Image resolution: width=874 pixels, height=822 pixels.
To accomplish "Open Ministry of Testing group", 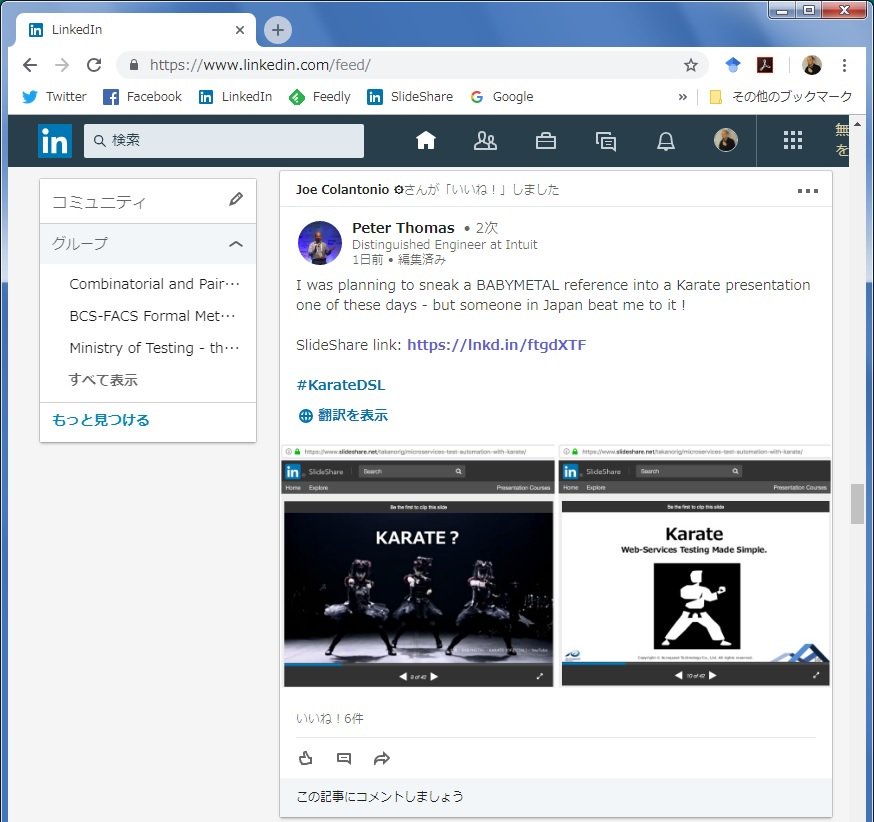I will (x=154, y=348).
